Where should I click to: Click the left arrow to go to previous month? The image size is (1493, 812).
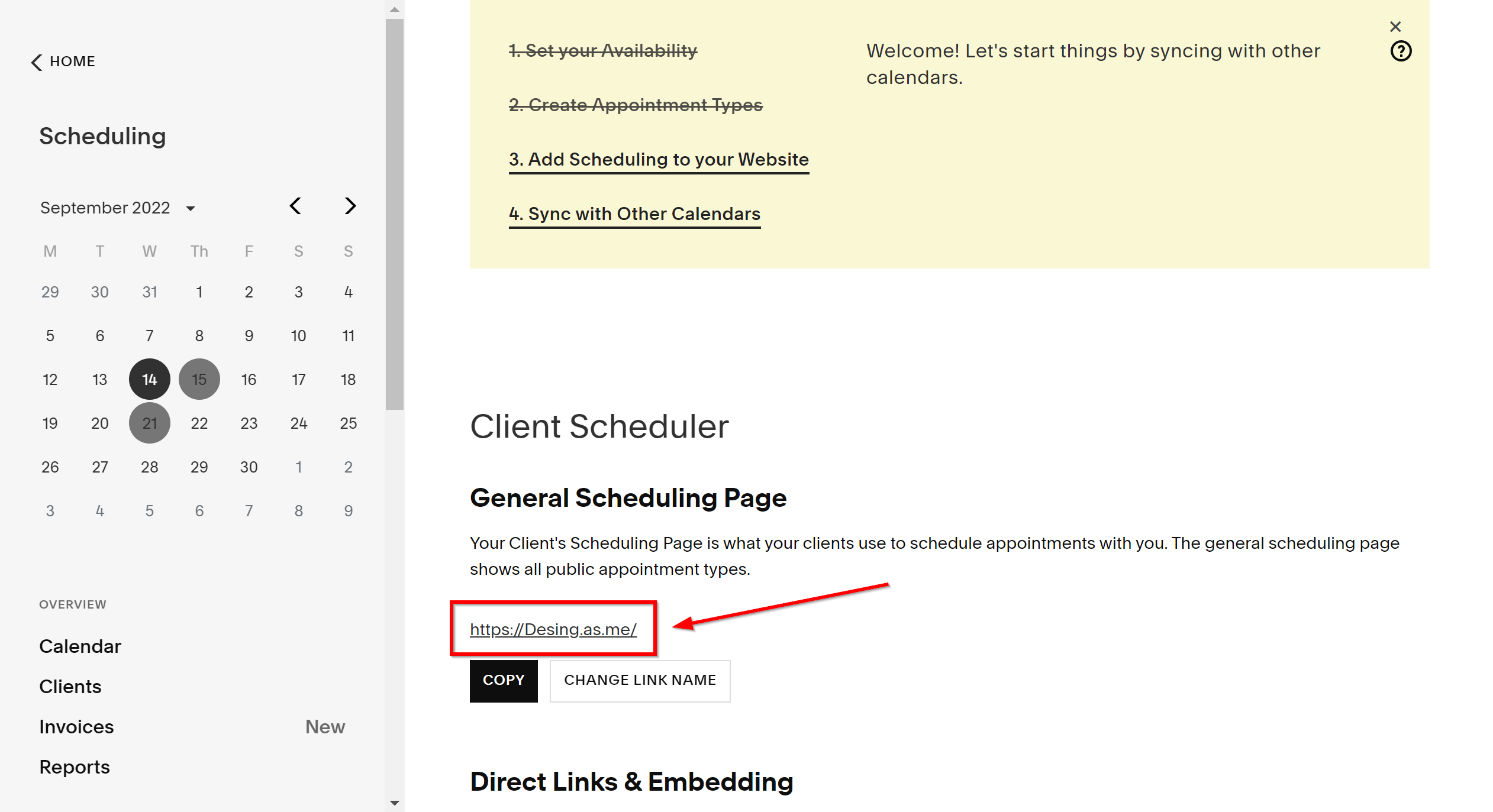click(297, 207)
